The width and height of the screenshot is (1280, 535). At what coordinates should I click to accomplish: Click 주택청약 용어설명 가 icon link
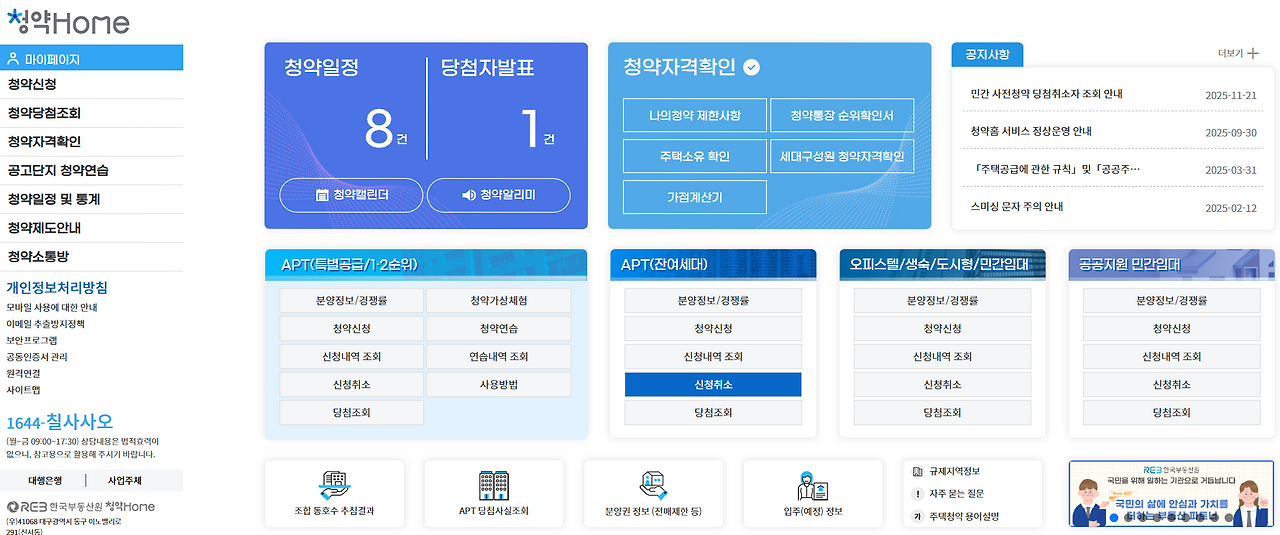point(955,517)
